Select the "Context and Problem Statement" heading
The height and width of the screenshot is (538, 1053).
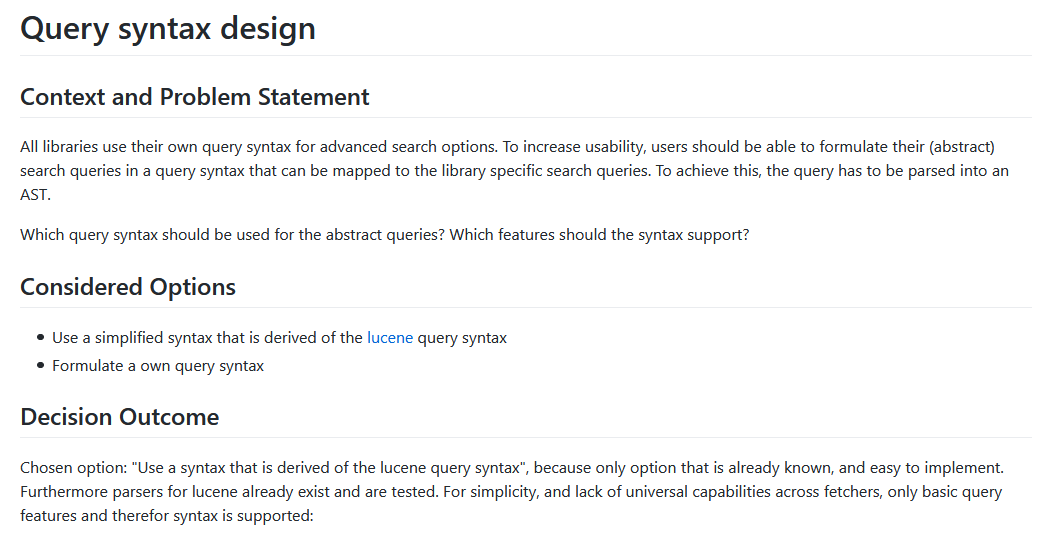[x=195, y=97]
